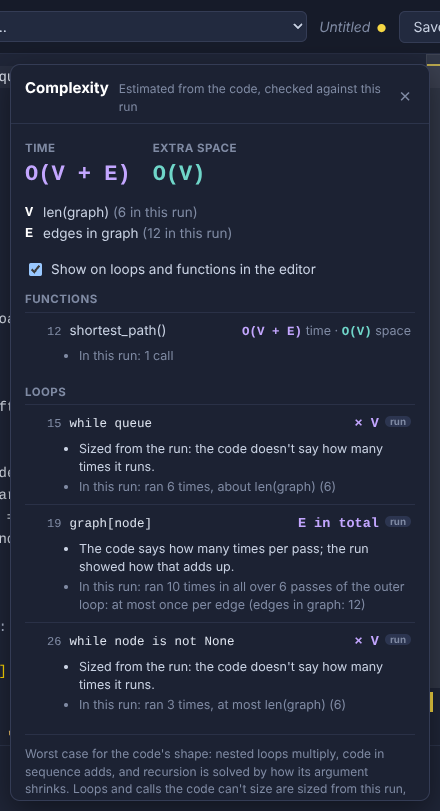The width and height of the screenshot is (440, 811).
Task: Click line number 12 in functions list
Action: tap(54, 331)
